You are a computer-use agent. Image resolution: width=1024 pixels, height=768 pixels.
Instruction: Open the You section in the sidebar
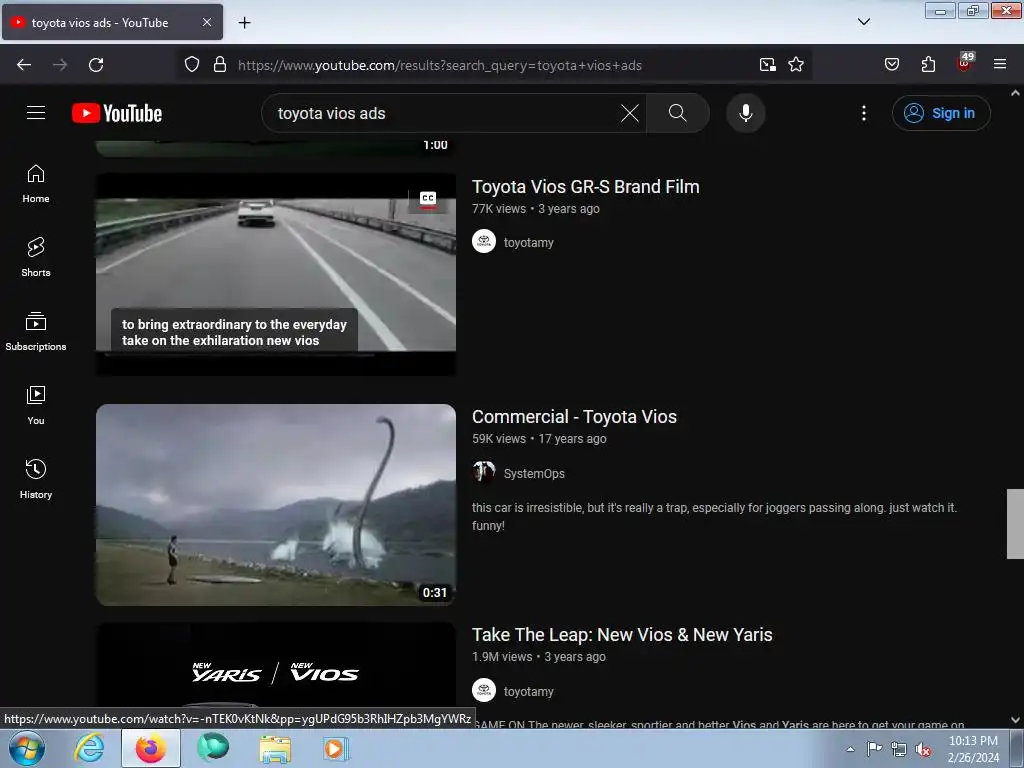click(36, 406)
